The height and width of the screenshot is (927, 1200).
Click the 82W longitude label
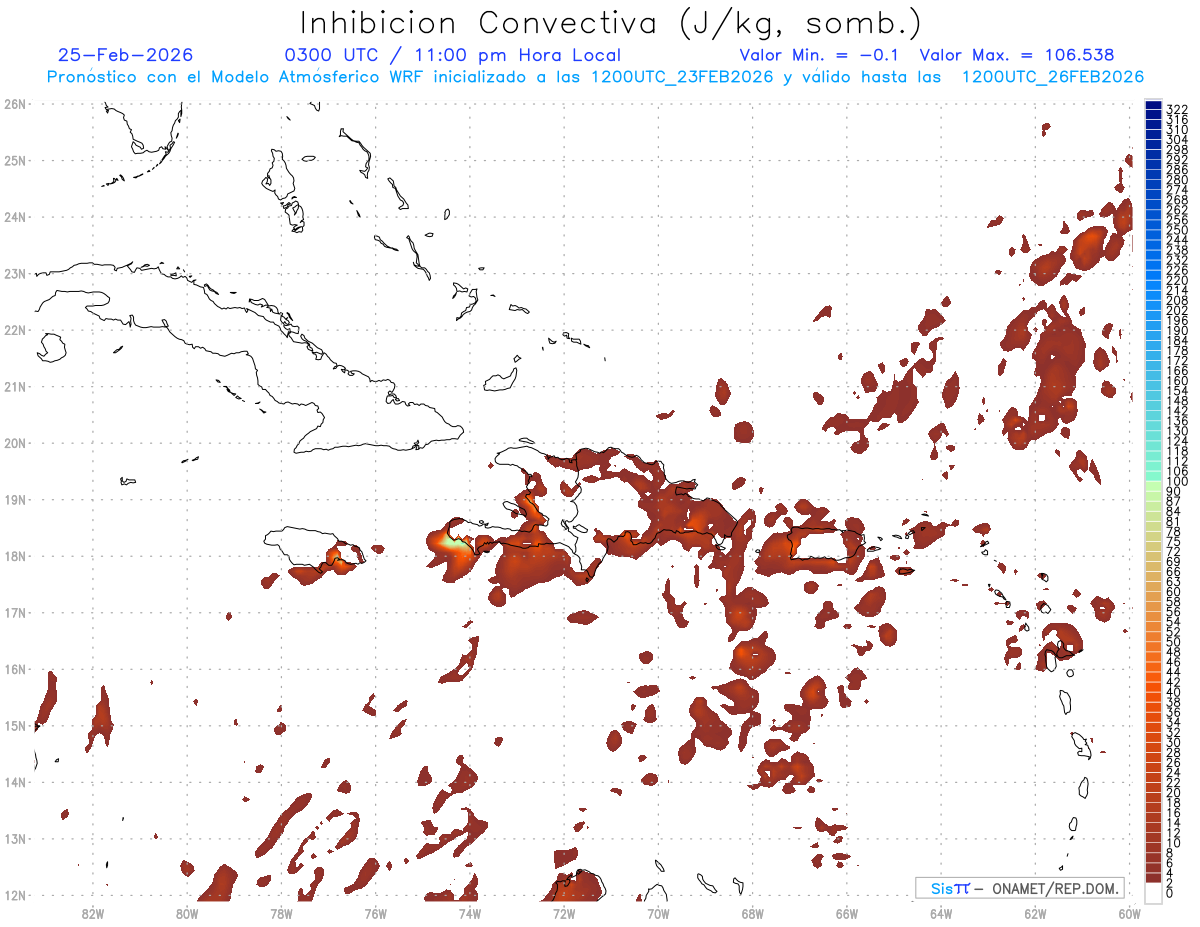coord(93,913)
